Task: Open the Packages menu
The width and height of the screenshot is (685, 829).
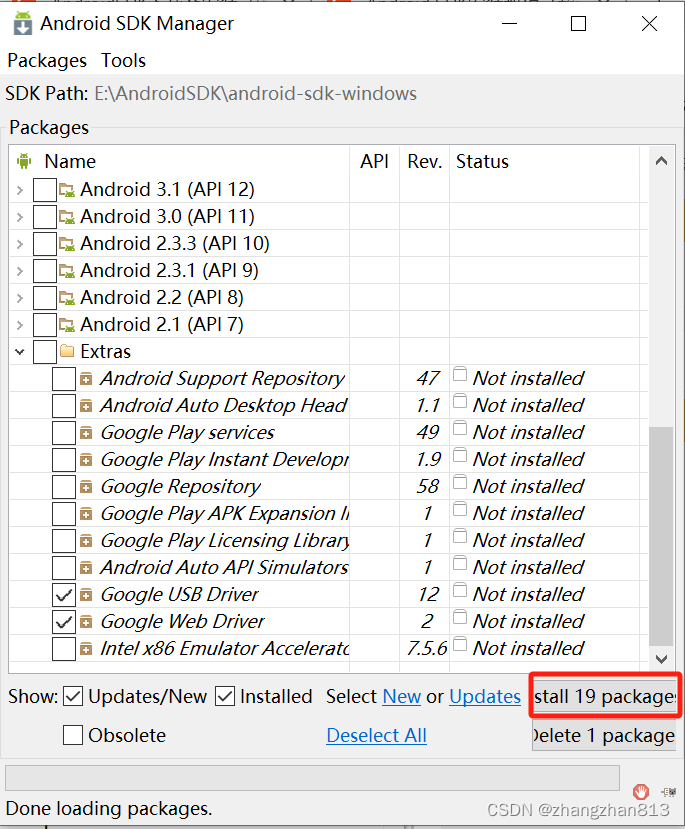Action: click(47, 60)
